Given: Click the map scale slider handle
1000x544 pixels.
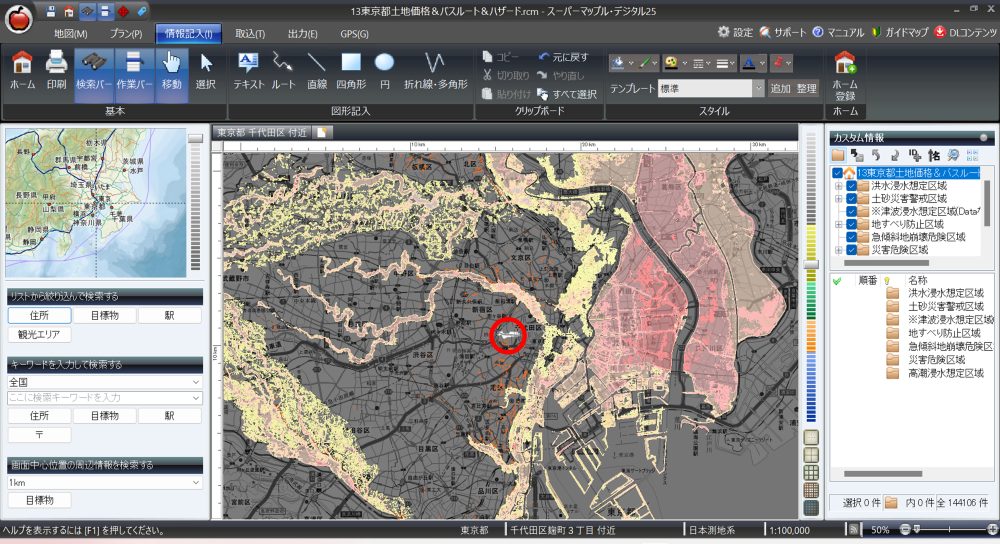Looking at the screenshot, I should click(811, 265).
